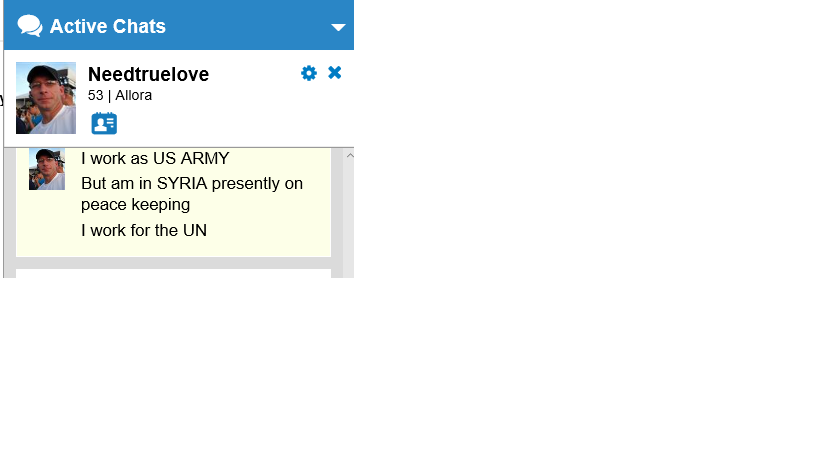This screenshot has width=819, height=460.
Task: Click the Active Chats title
Action: 108,26
